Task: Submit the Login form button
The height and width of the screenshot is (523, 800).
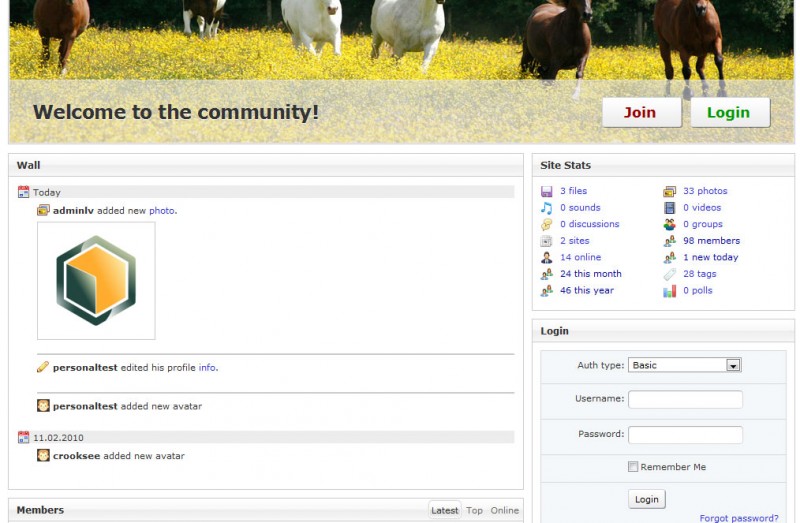Action: tap(646, 499)
